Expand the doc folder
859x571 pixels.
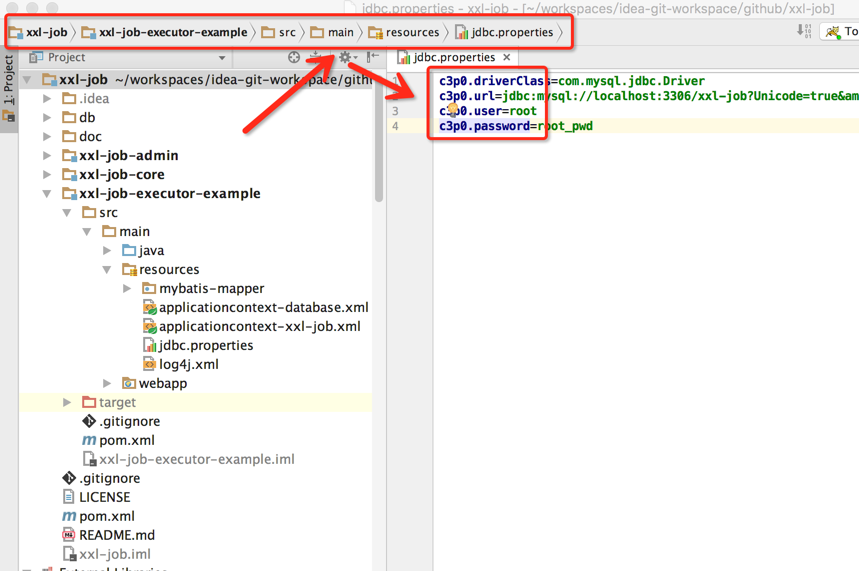pos(47,136)
